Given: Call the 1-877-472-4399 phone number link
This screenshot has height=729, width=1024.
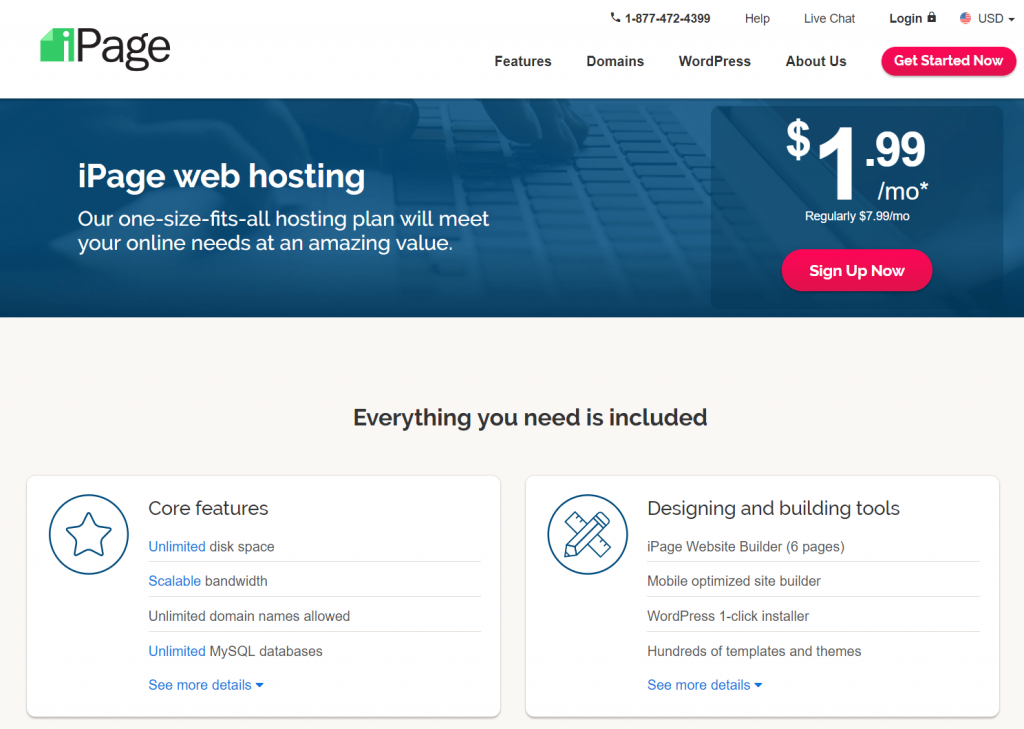Looking at the screenshot, I should click(667, 18).
